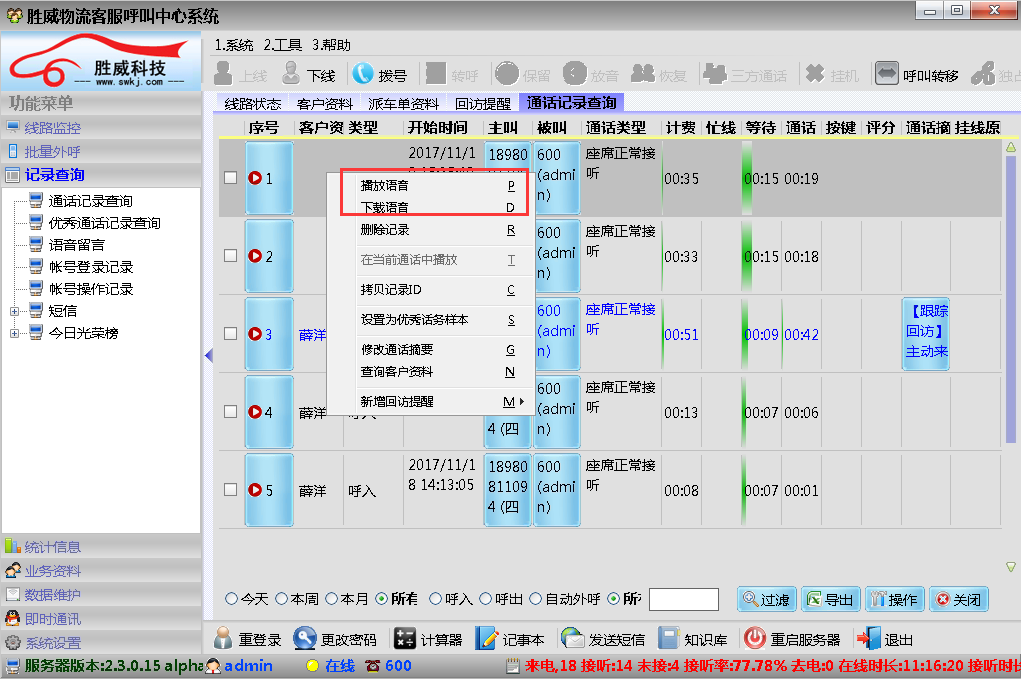This screenshot has width=1021, height=679.
Task: Expand the 短信 tree node
Action: click(x=15, y=311)
